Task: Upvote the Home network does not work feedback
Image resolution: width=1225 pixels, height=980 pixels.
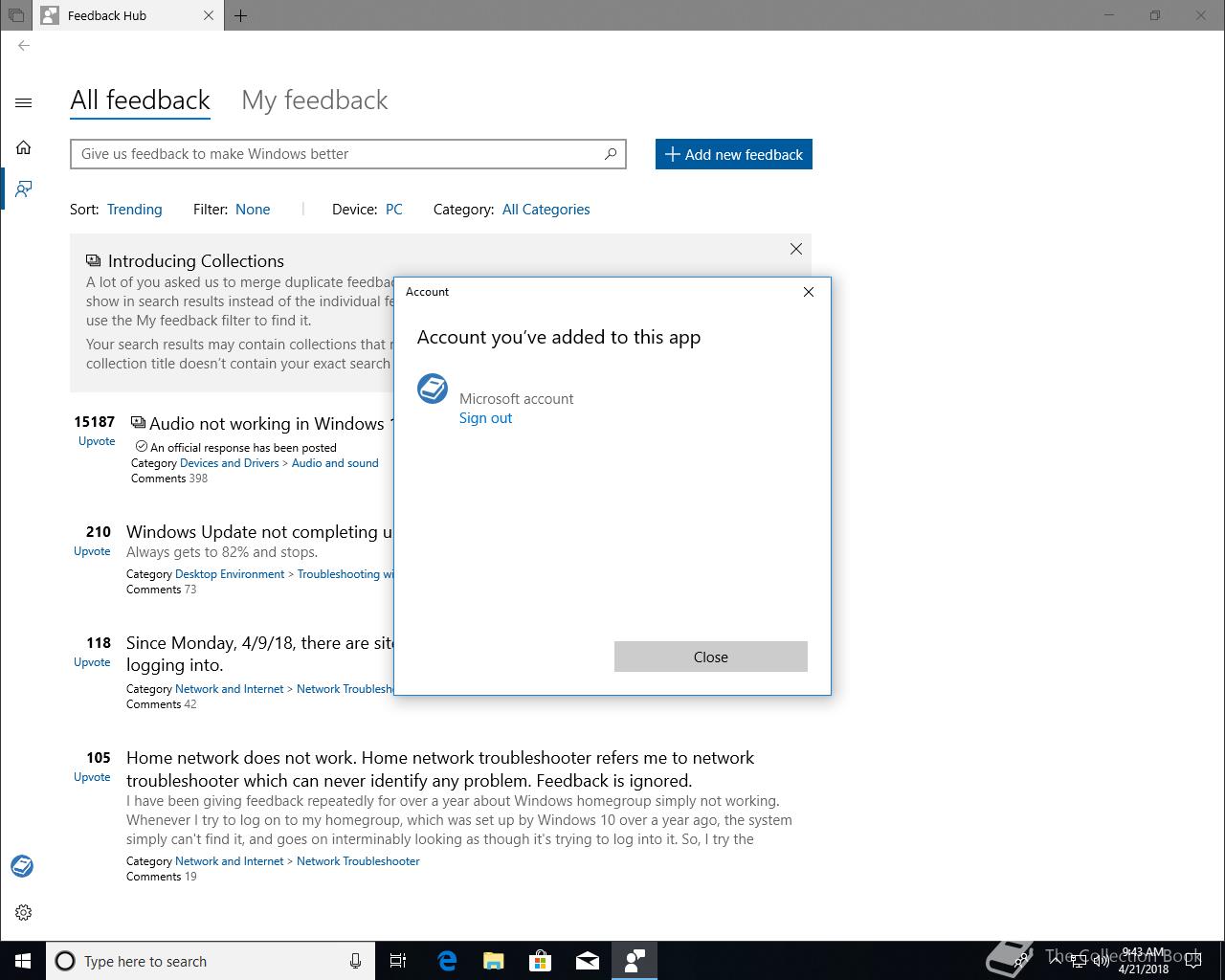Action: coord(92,777)
